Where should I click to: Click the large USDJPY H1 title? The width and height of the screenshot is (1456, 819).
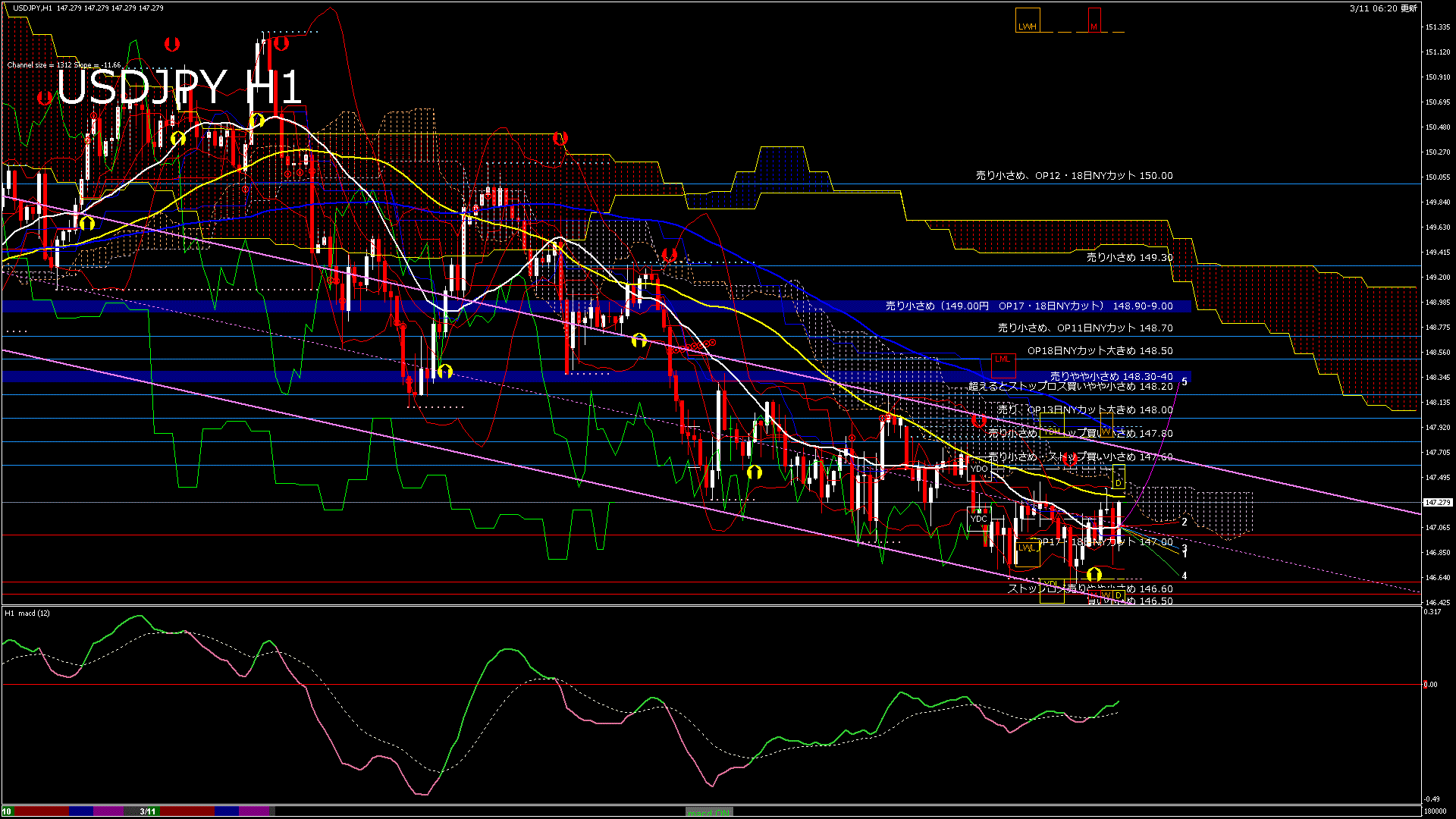click(180, 87)
